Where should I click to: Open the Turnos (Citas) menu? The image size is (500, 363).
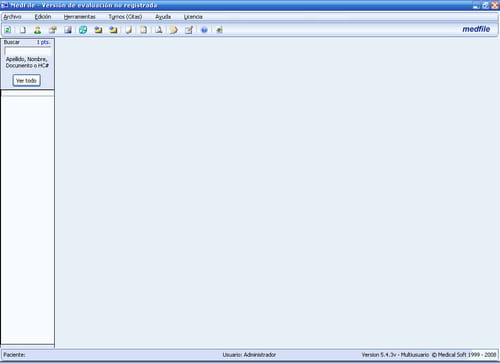point(125,17)
